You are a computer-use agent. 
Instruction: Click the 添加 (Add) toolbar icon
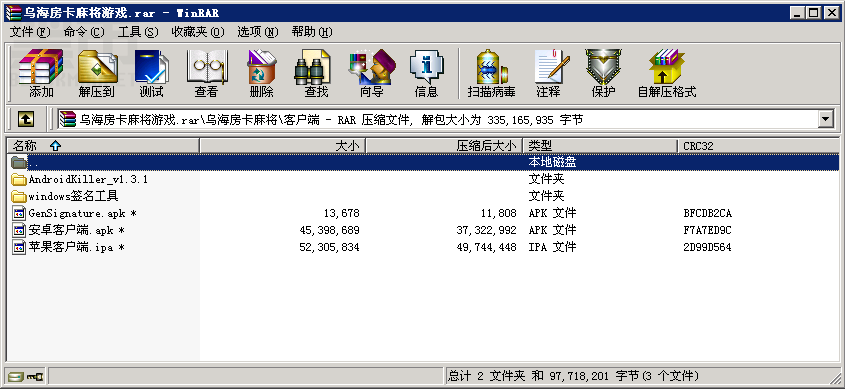pos(41,73)
